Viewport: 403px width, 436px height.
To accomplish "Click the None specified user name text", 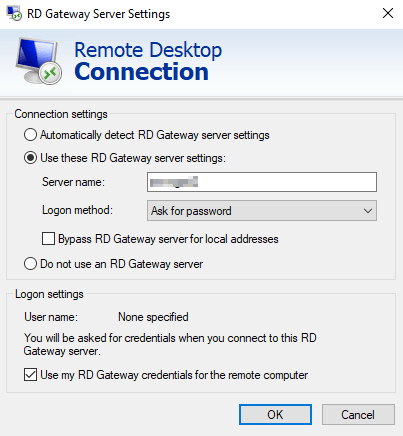I will pos(153,317).
